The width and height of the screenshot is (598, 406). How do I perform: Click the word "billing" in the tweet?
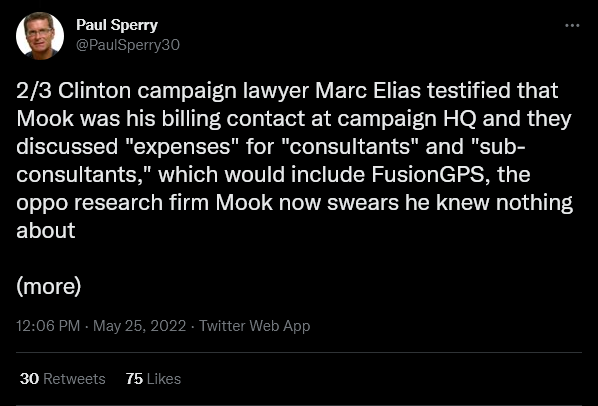(x=191, y=119)
